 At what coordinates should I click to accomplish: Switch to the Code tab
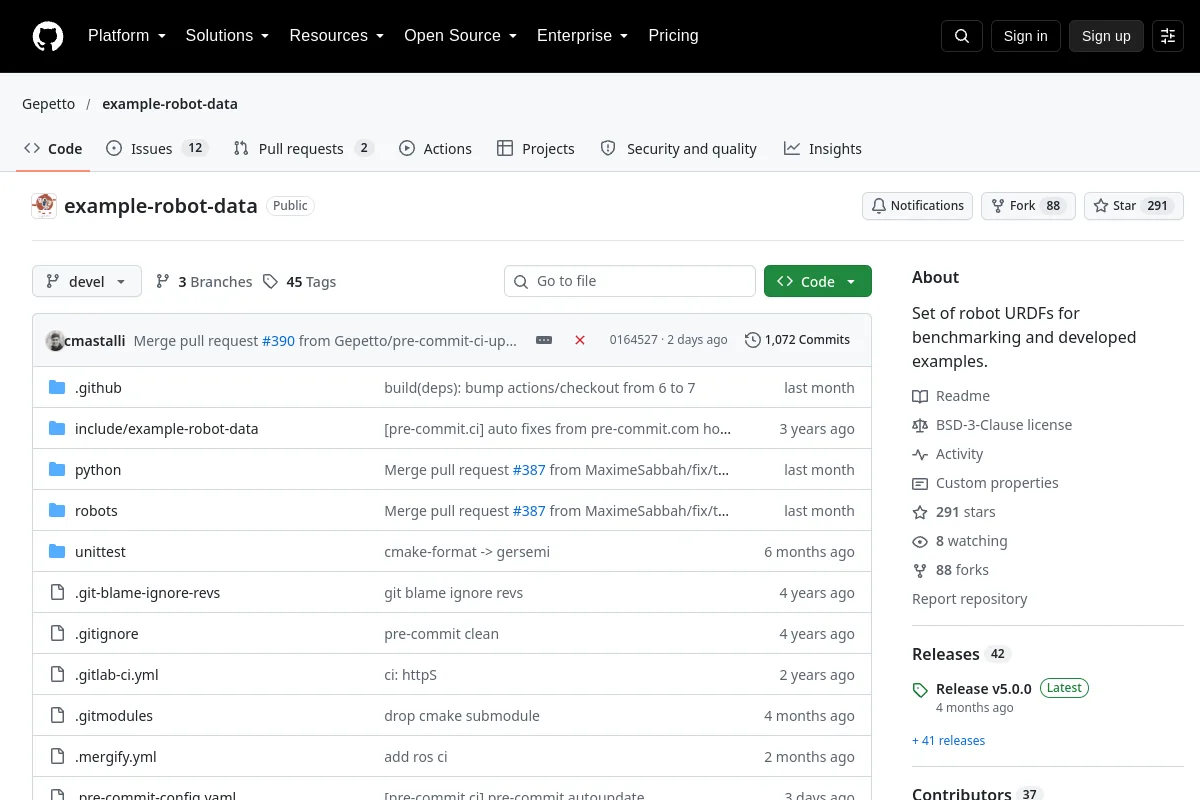point(53,149)
